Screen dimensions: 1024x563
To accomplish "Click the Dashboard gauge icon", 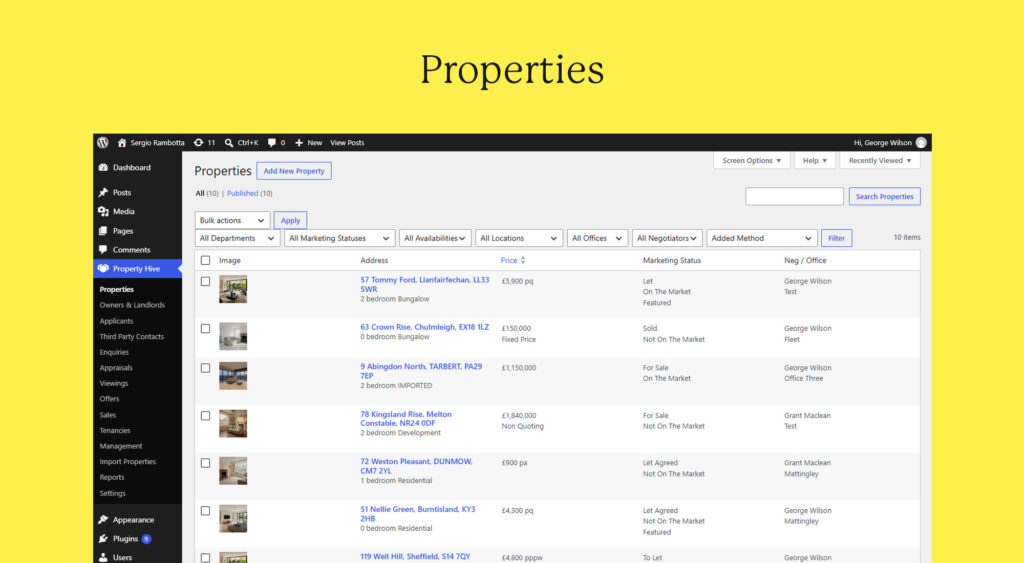I will point(103,167).
